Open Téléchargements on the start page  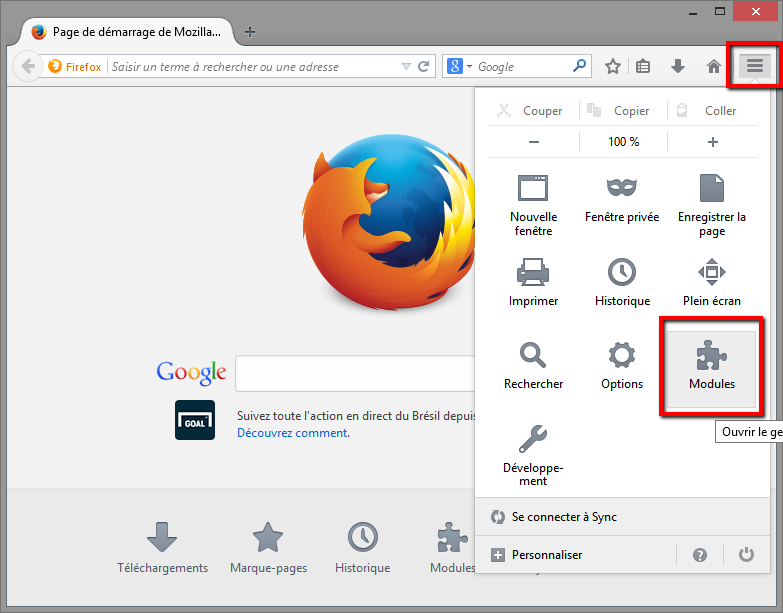tap(162, 548)
